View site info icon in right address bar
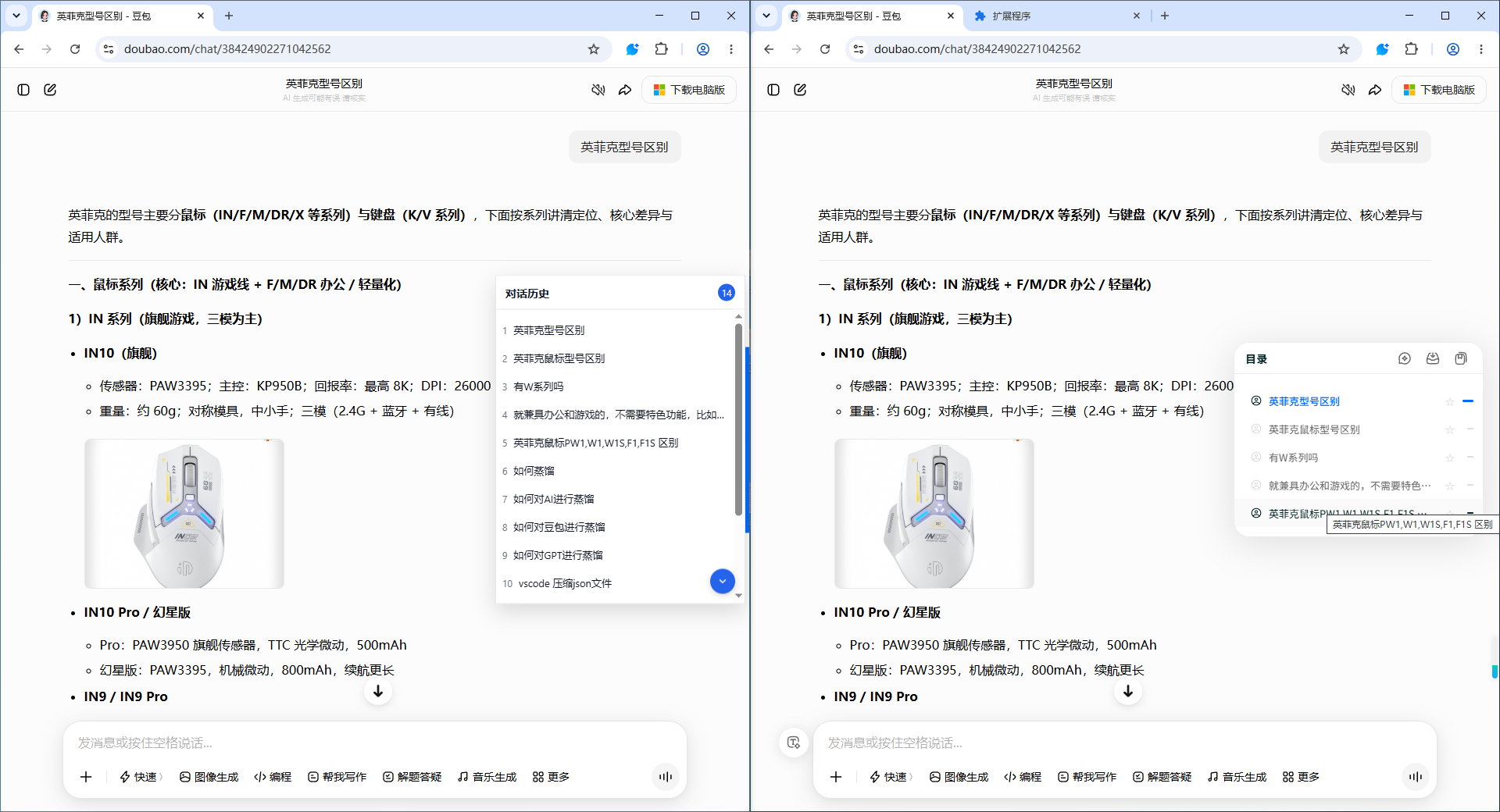1500x812 pixels. point(859,49)
